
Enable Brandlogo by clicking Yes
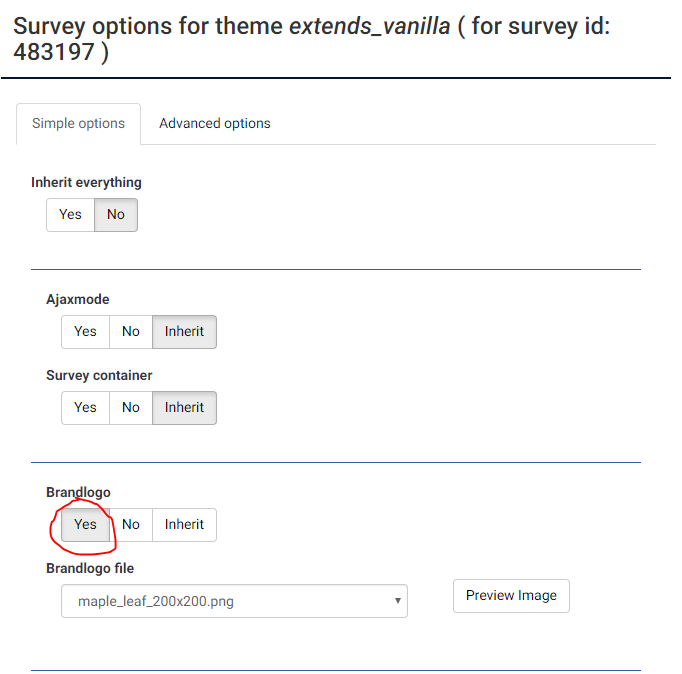pos(85,524)
